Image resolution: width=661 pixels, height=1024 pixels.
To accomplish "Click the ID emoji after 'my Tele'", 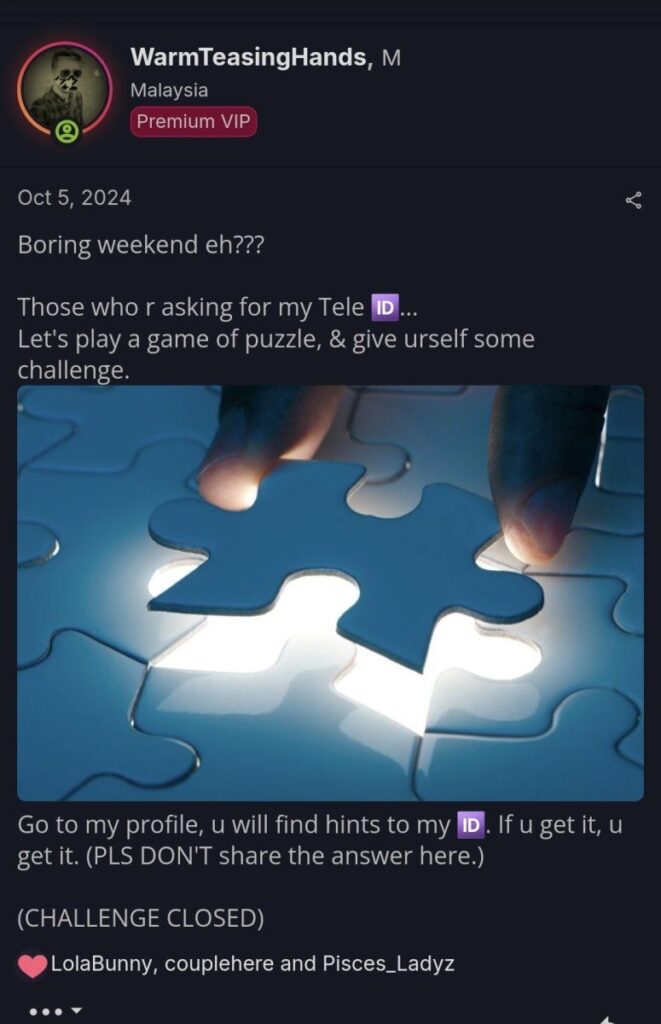I will (385, 307).
